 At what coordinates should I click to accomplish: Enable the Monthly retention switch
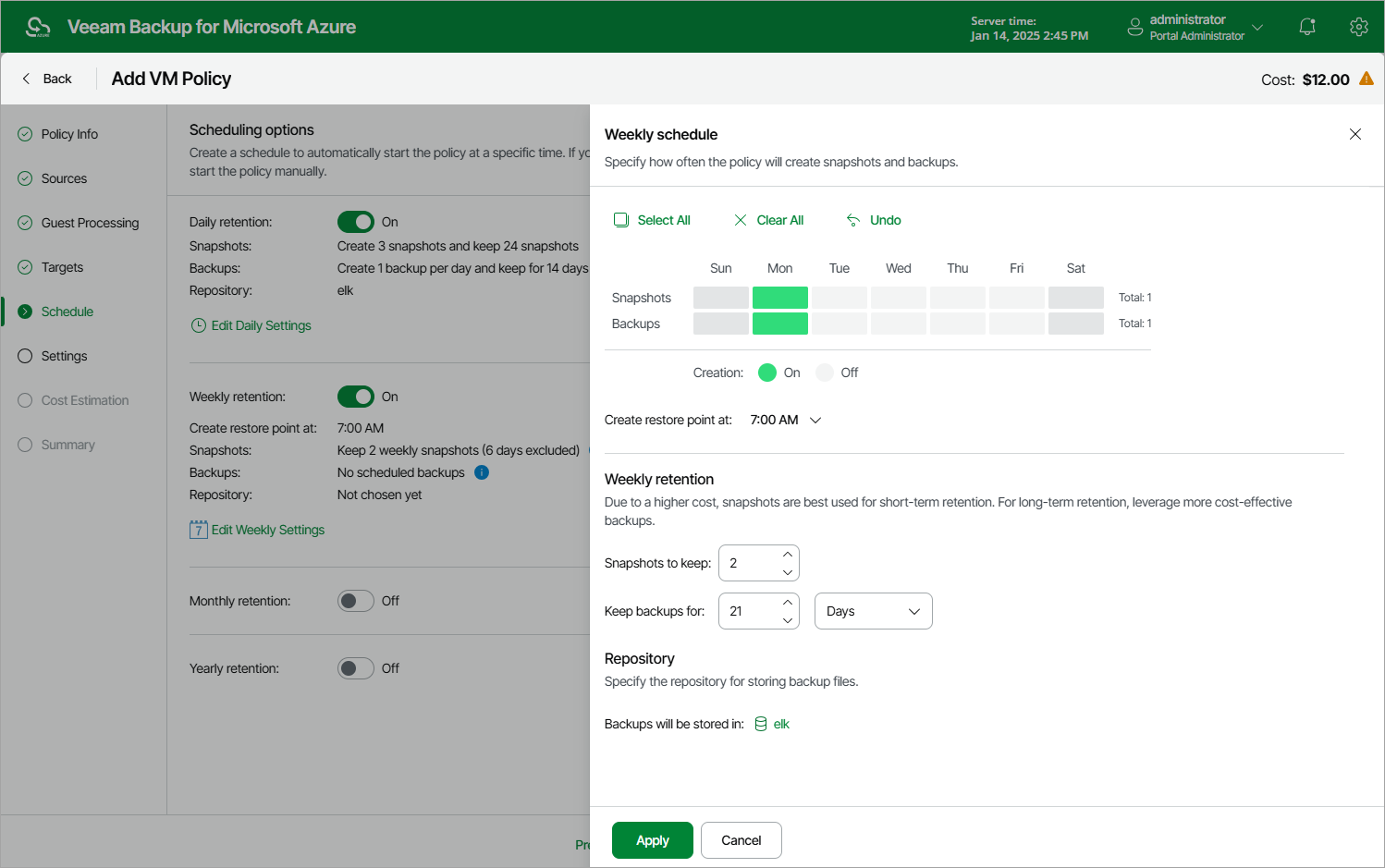(x=356, y=601)
